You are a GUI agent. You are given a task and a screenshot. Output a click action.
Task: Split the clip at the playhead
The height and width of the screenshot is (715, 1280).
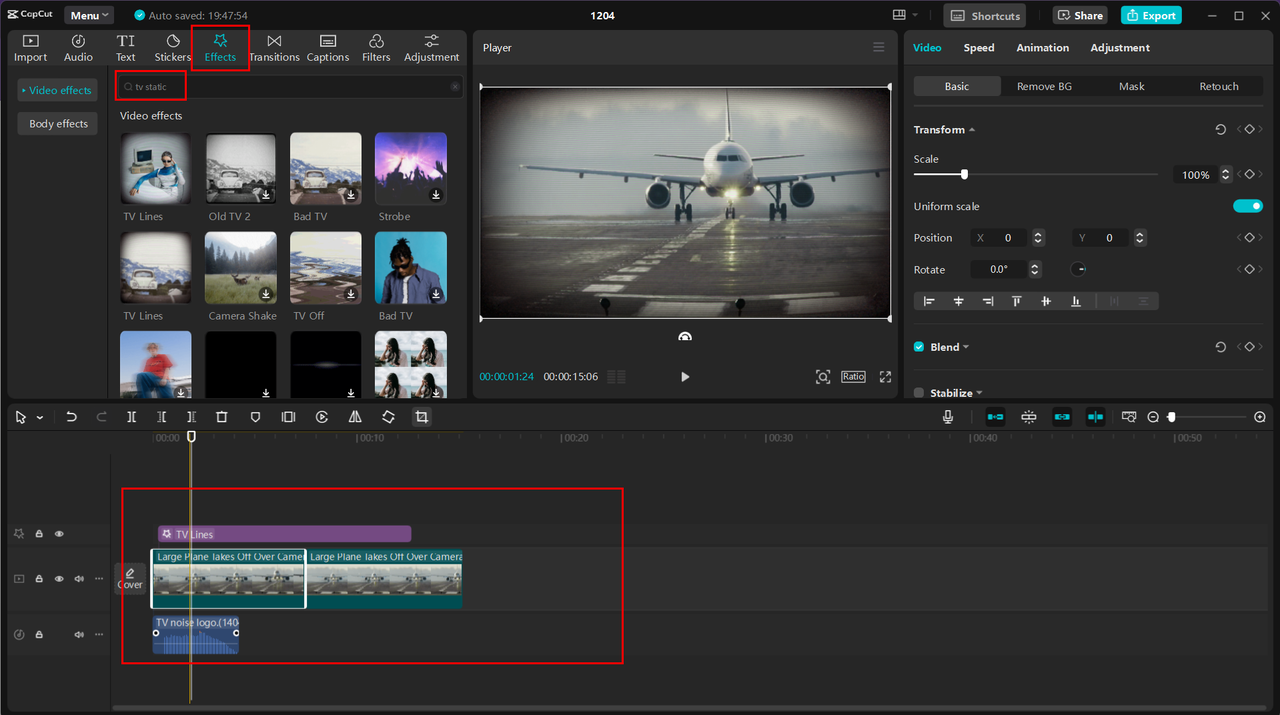[x=131, y=417]
